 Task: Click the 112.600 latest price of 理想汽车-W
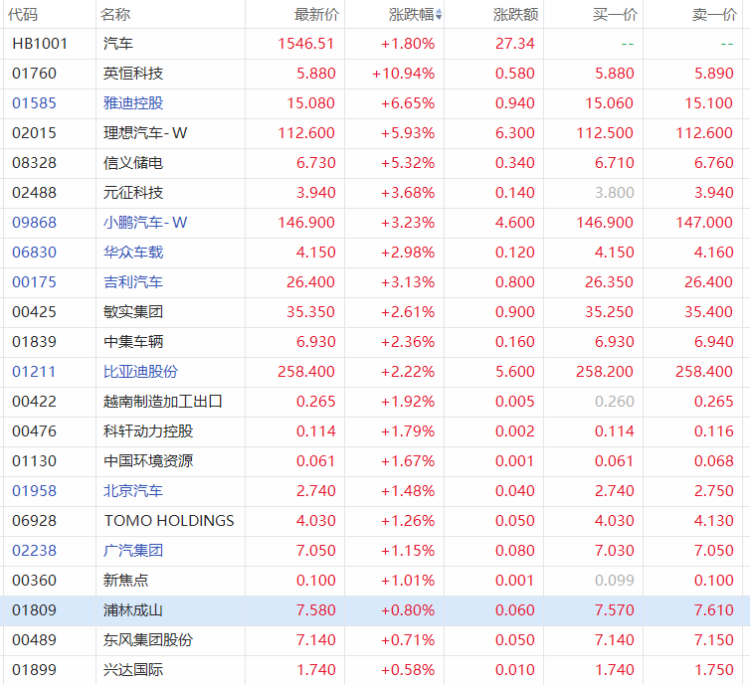click(x=307, y=133)
